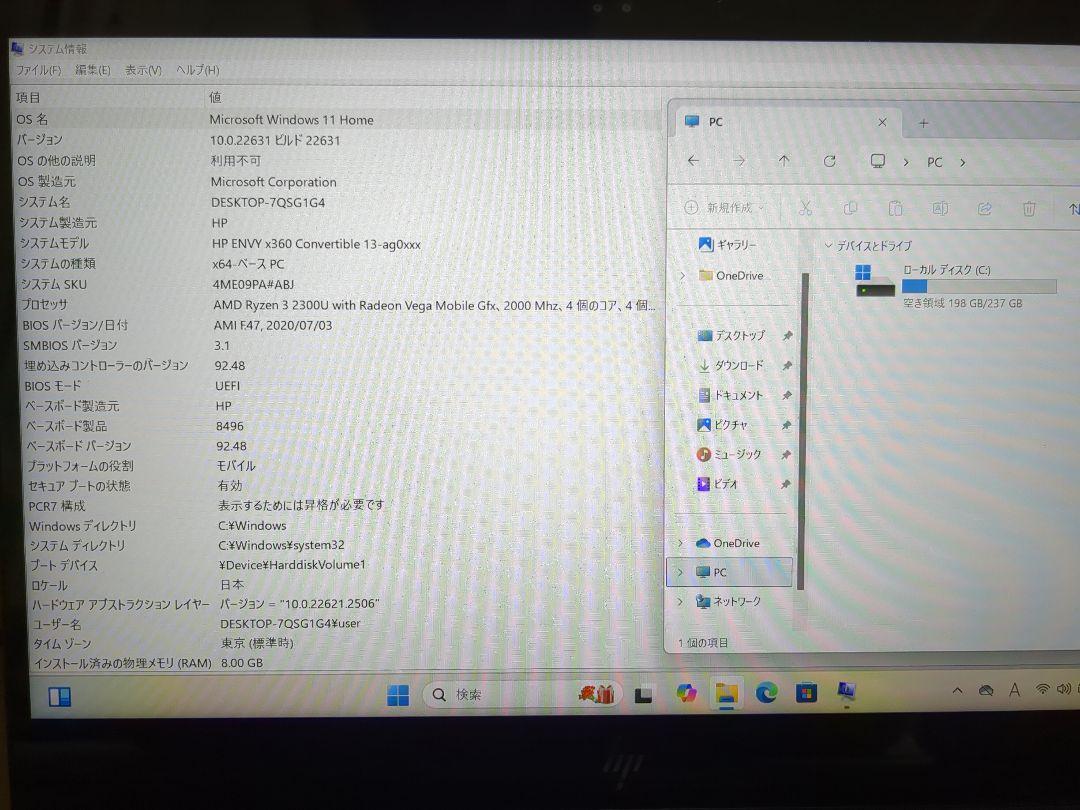Image resolution: width=1080 pixels, height=810 pixels.
Task: Copy the selected item in Explorer toolbar
Action: (x=851, y=207)
